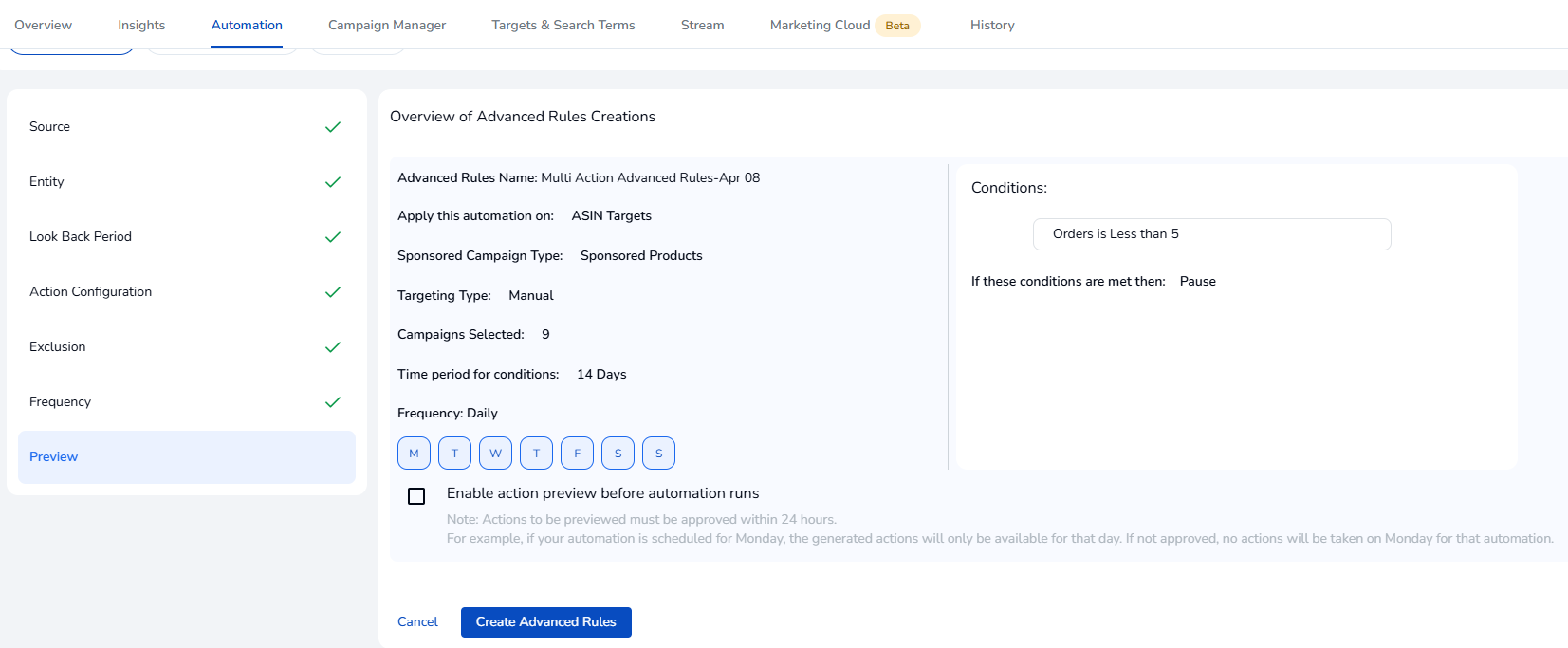Click the Create Advanced Rules button
1568x648 pixels.
coord(545,622)
